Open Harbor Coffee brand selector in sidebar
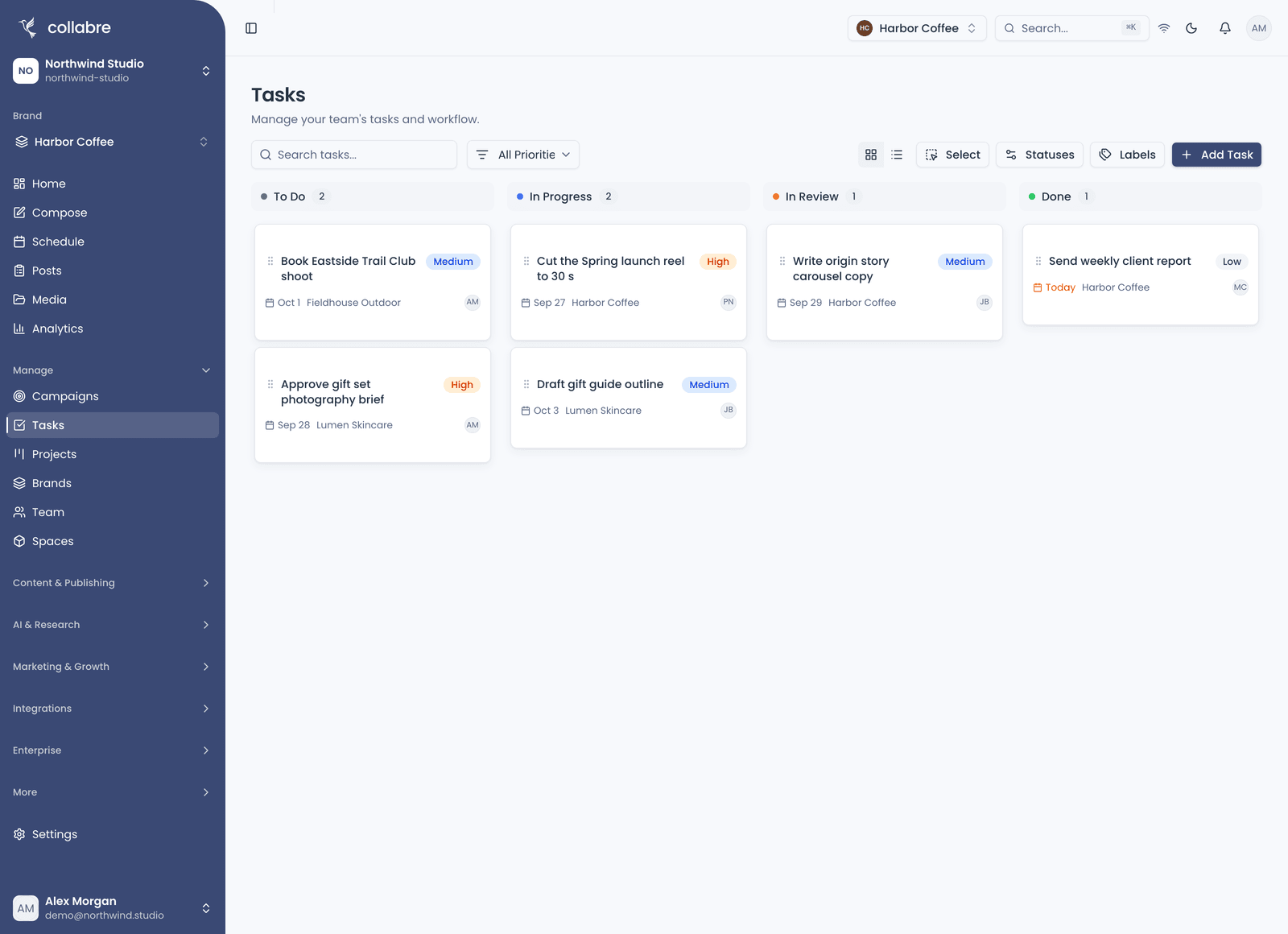Screen dimensions: 1288x934 tap(113, 142)
